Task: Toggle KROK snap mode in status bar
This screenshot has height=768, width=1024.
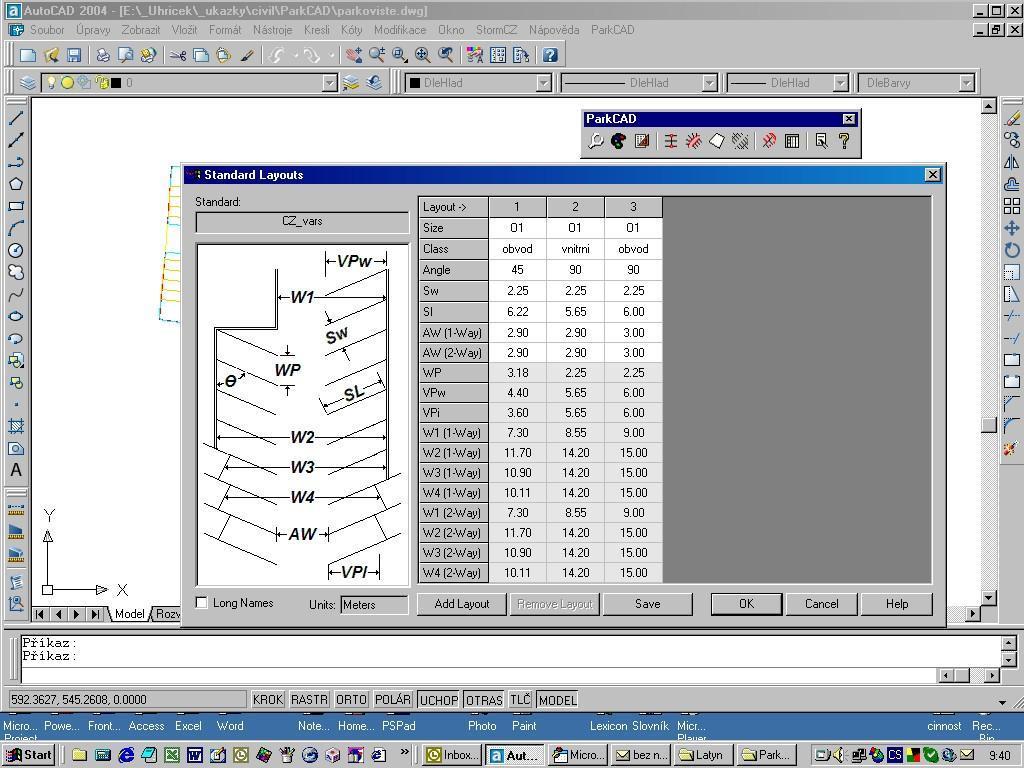Action: (x=268, y=700)
